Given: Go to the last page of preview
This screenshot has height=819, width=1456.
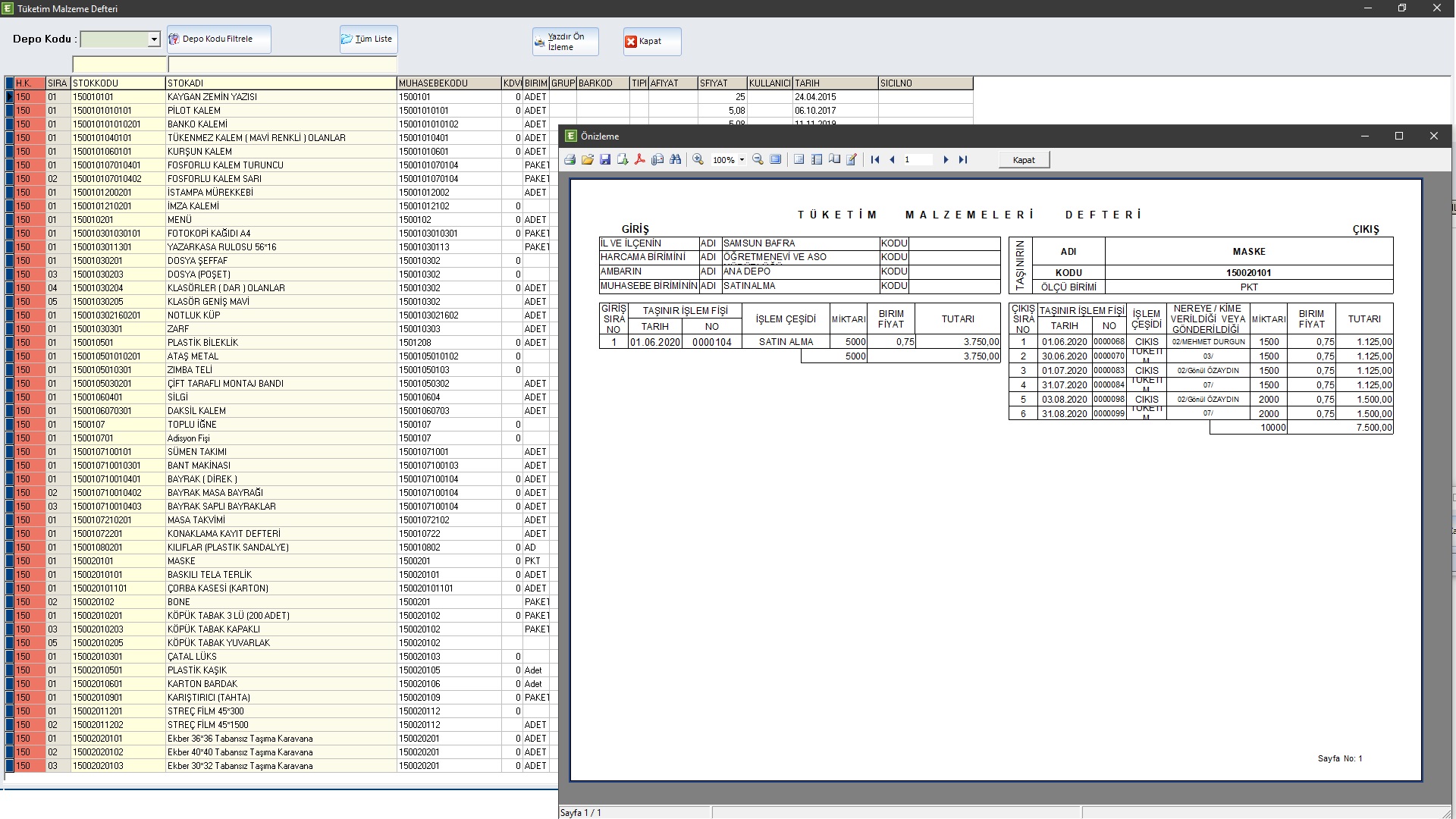Looking at the screenshot, I should (x=963, y=160).
